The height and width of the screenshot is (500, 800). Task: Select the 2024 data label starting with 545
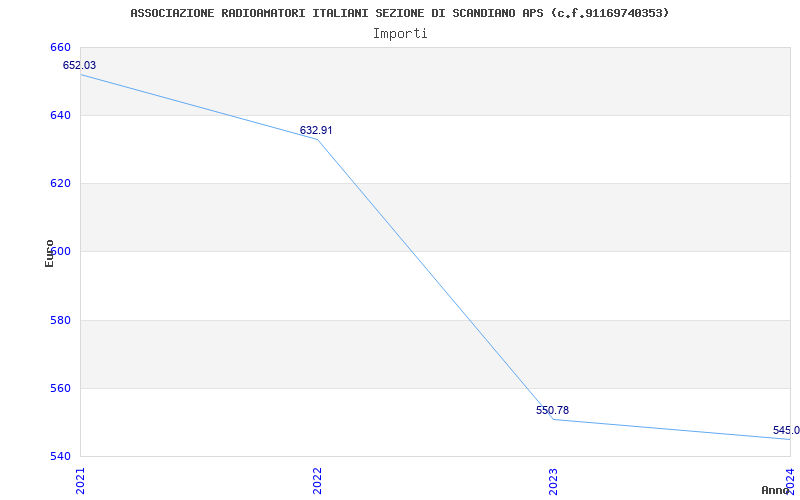[786, 430]
